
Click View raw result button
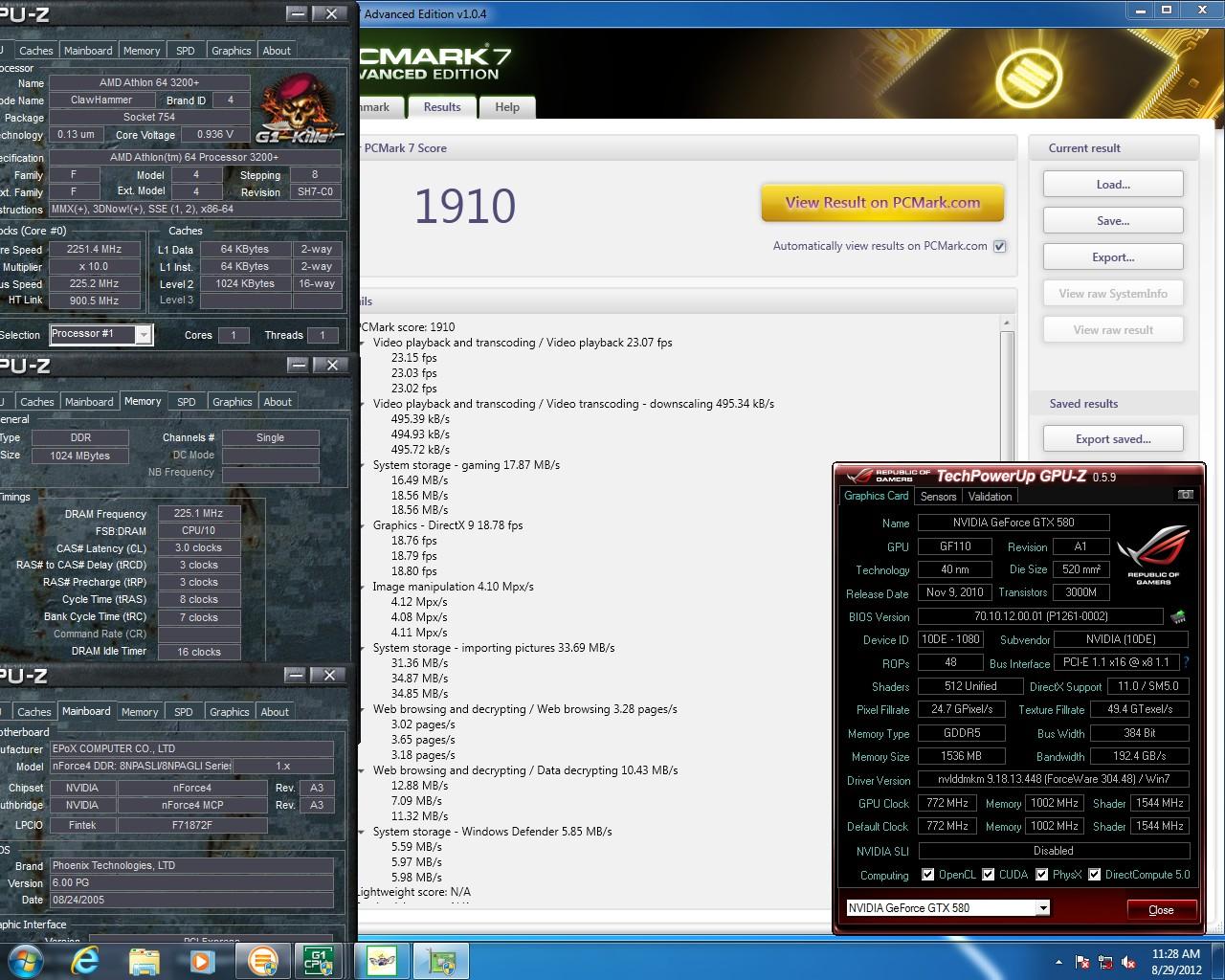[1113, 330]
